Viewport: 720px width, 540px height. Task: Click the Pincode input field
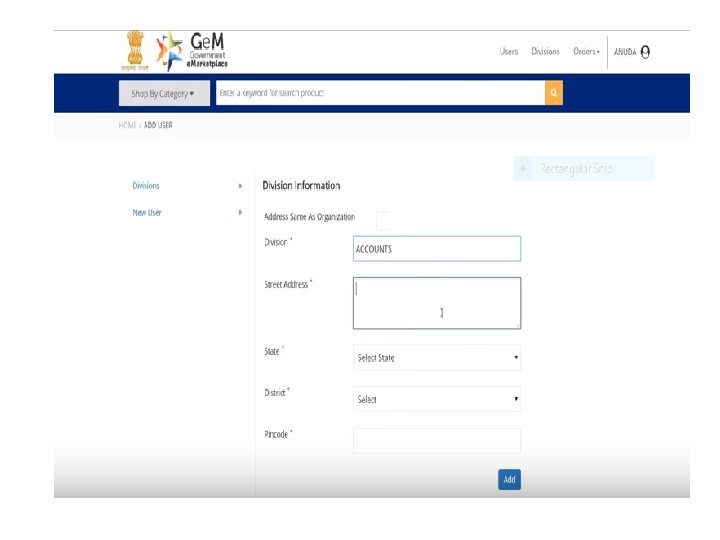coord(437,441)
